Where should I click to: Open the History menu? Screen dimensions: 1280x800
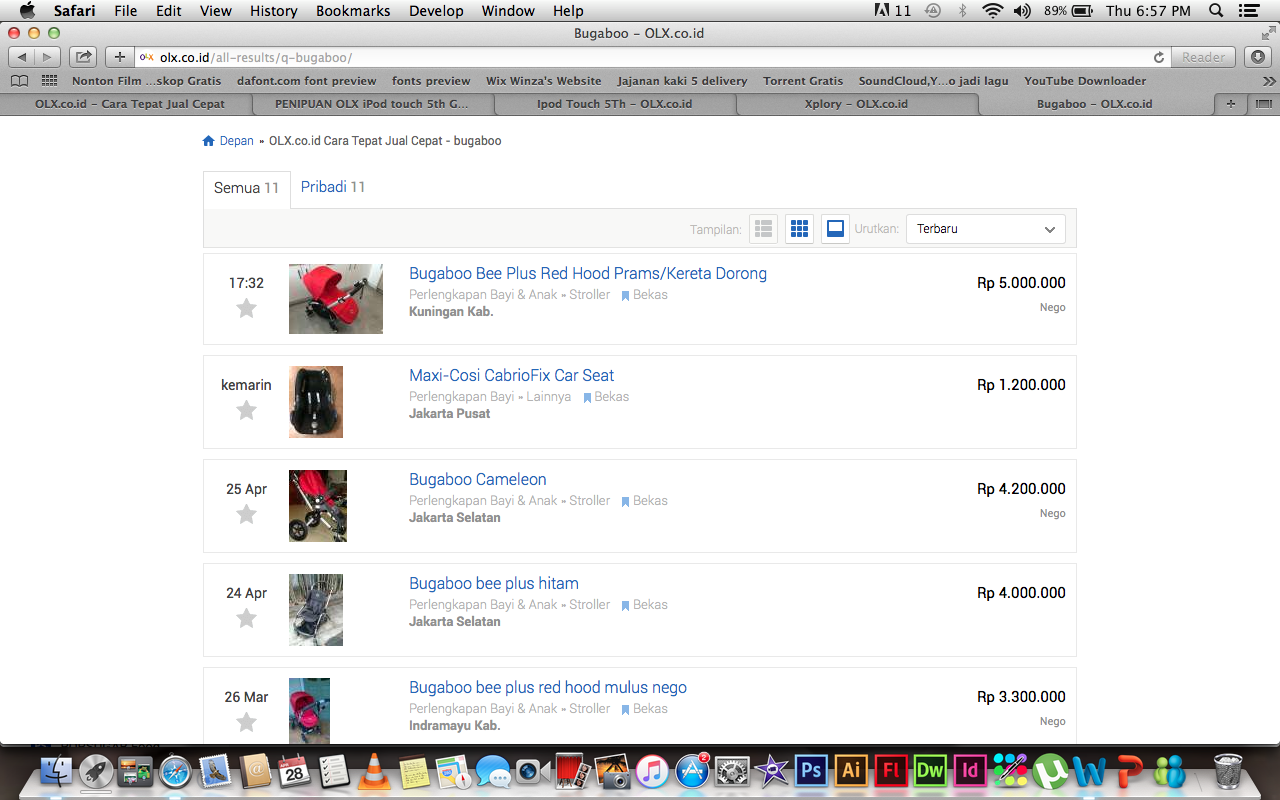[273, 11]
